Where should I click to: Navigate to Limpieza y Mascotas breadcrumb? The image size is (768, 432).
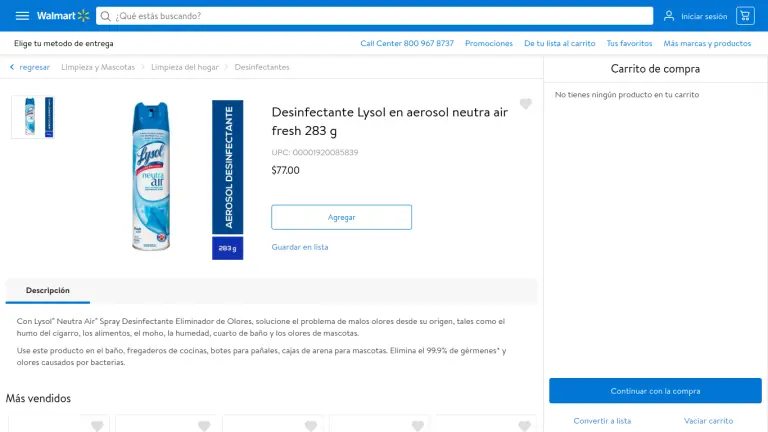(98, 67)
